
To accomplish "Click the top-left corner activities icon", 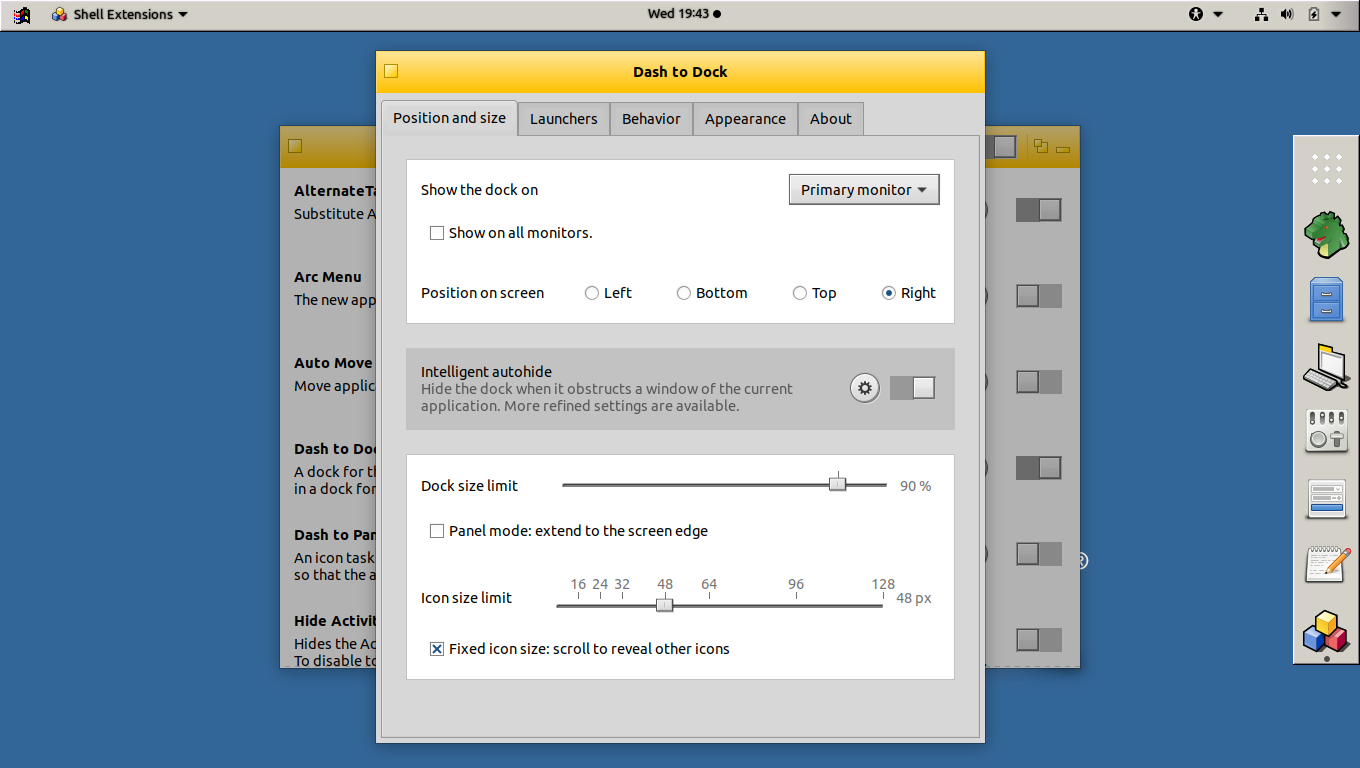I will coord(22,14).
